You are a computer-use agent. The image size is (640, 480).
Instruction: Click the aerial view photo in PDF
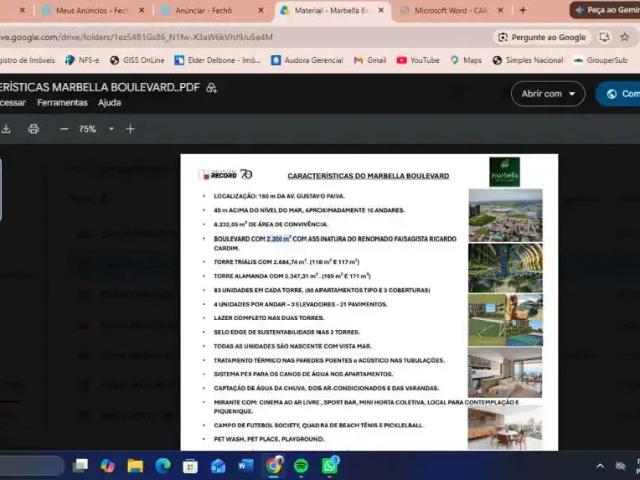coord(505,215)
